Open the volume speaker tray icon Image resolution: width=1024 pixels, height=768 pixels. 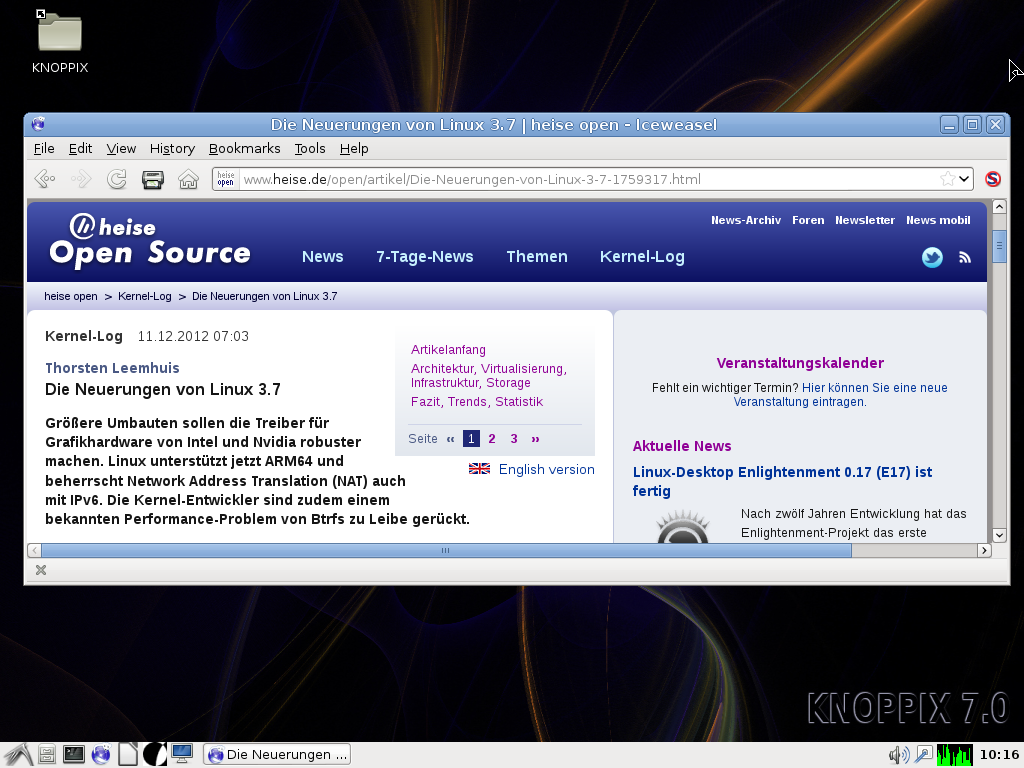click(x=899, y=756)
